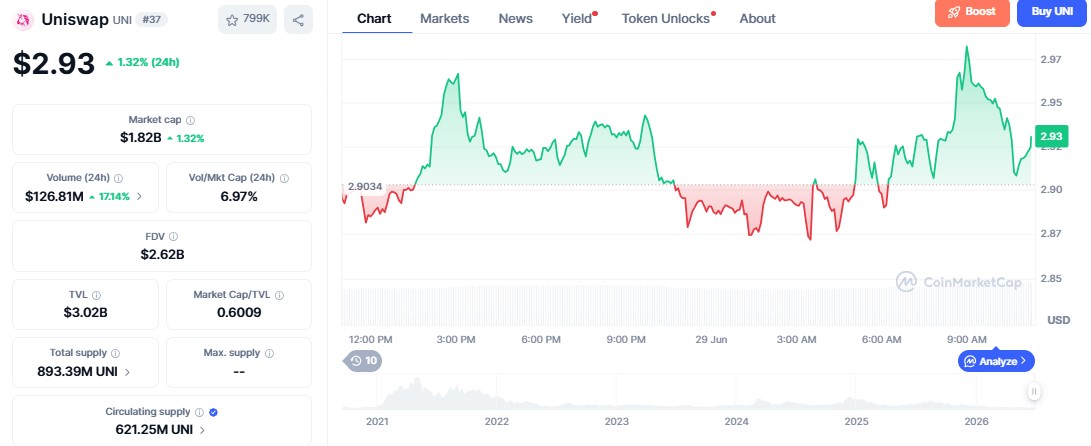Open the Markets tab
Screen dimensions: 1091x446
coord(445,19)
